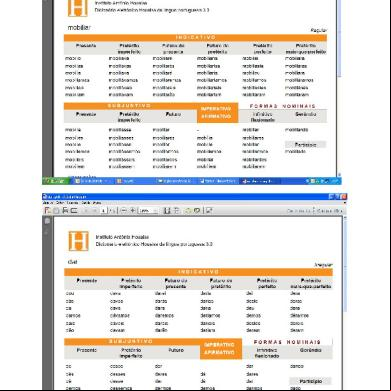Open page thumbnails panel in lower window sidebar
Image resolution: width=391 pixels, height=391 pixels.
[x=47, y=221]
